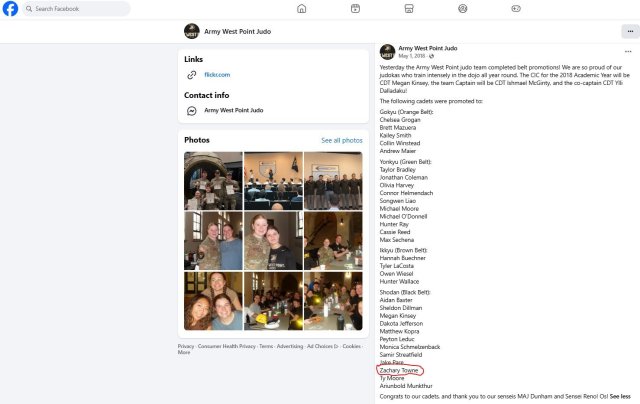Collapse the post with See less
The image size is (640, 404).
[620, 396]
